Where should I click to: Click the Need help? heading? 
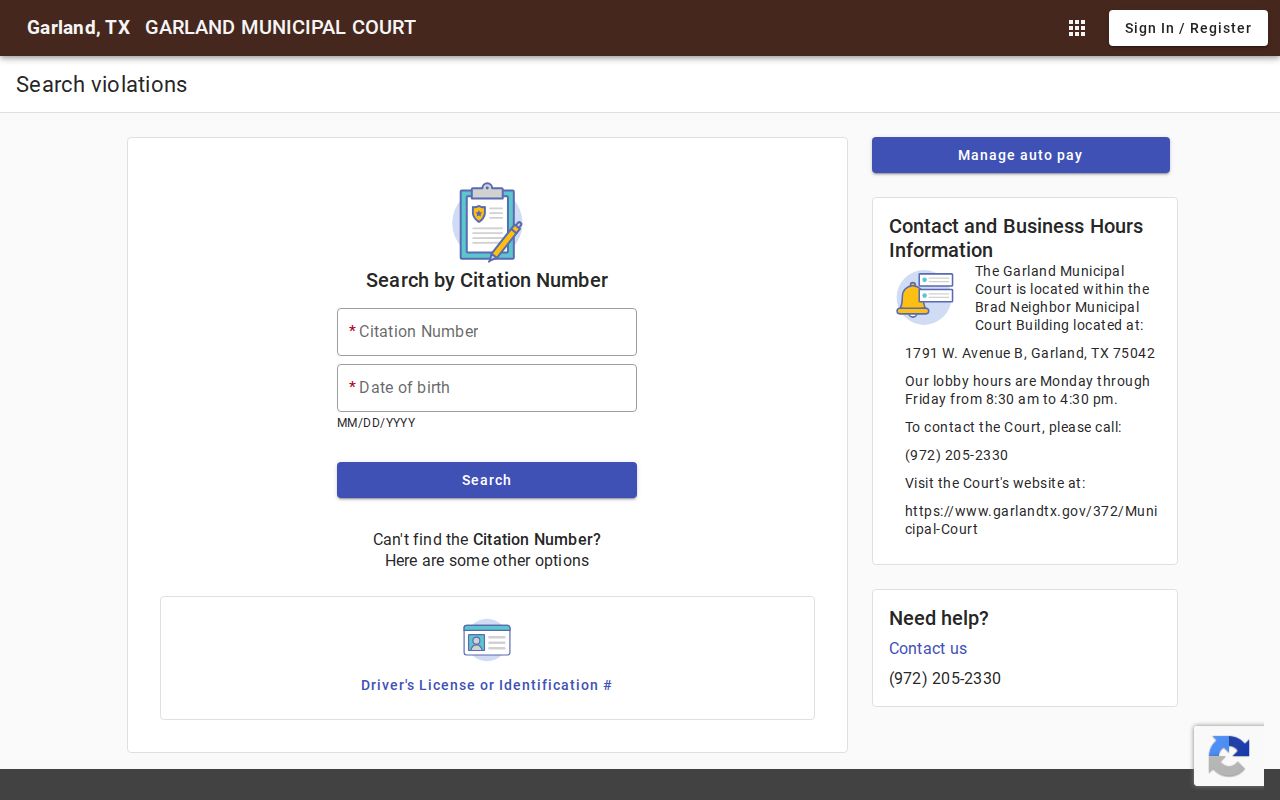(939, 618)
